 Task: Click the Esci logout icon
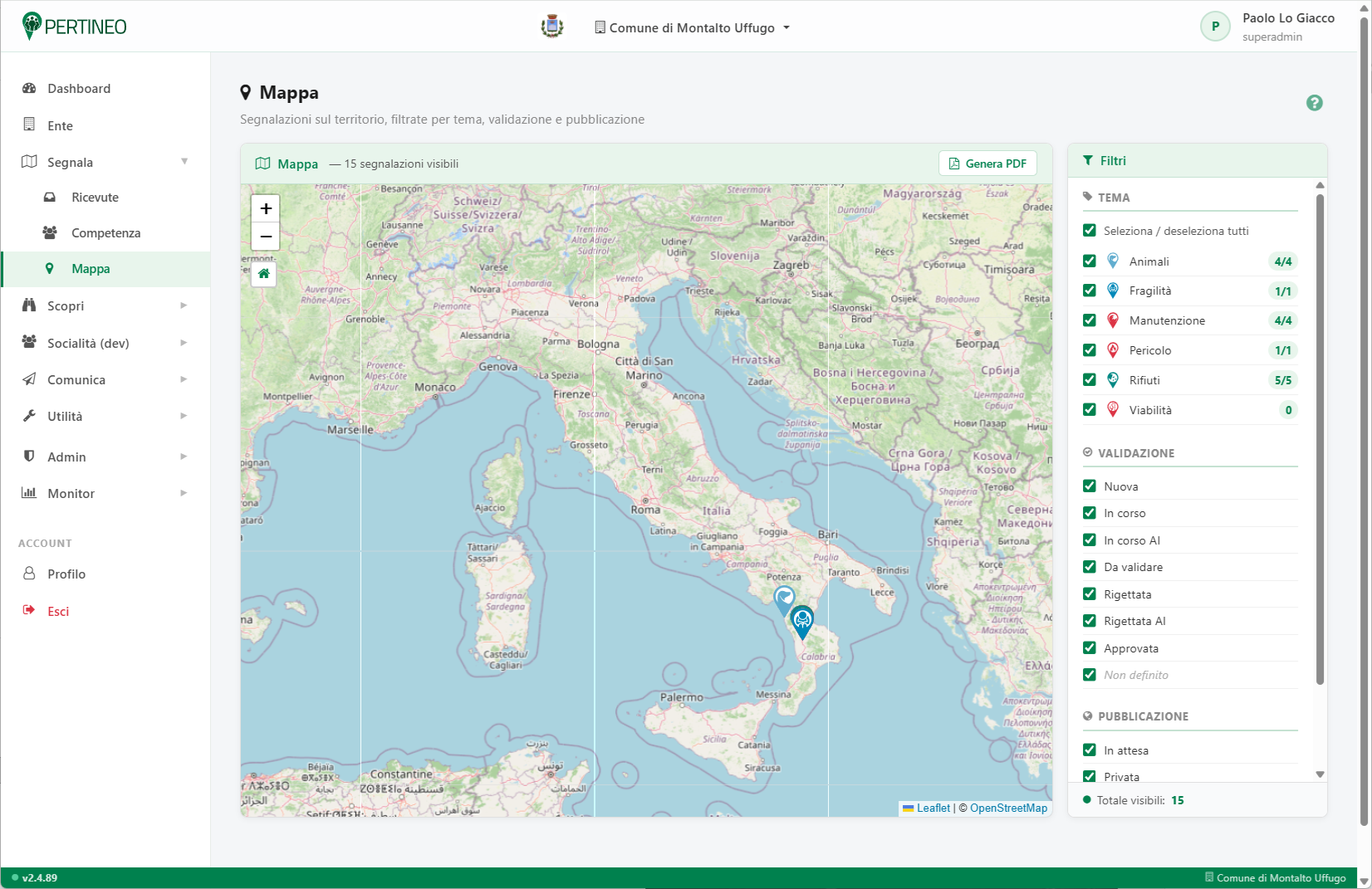[29, 610]
